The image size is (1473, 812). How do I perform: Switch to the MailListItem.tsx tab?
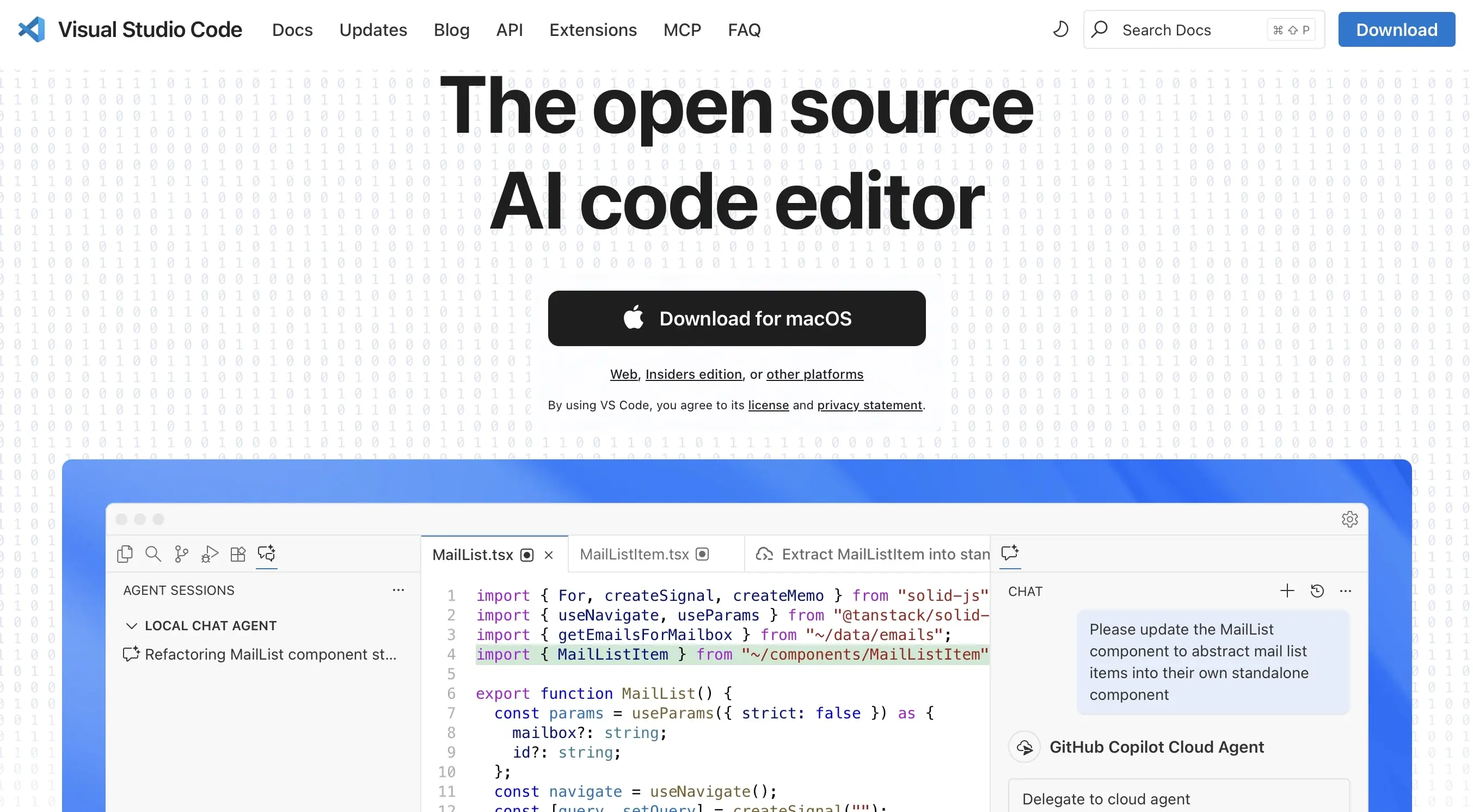[635, 553]
